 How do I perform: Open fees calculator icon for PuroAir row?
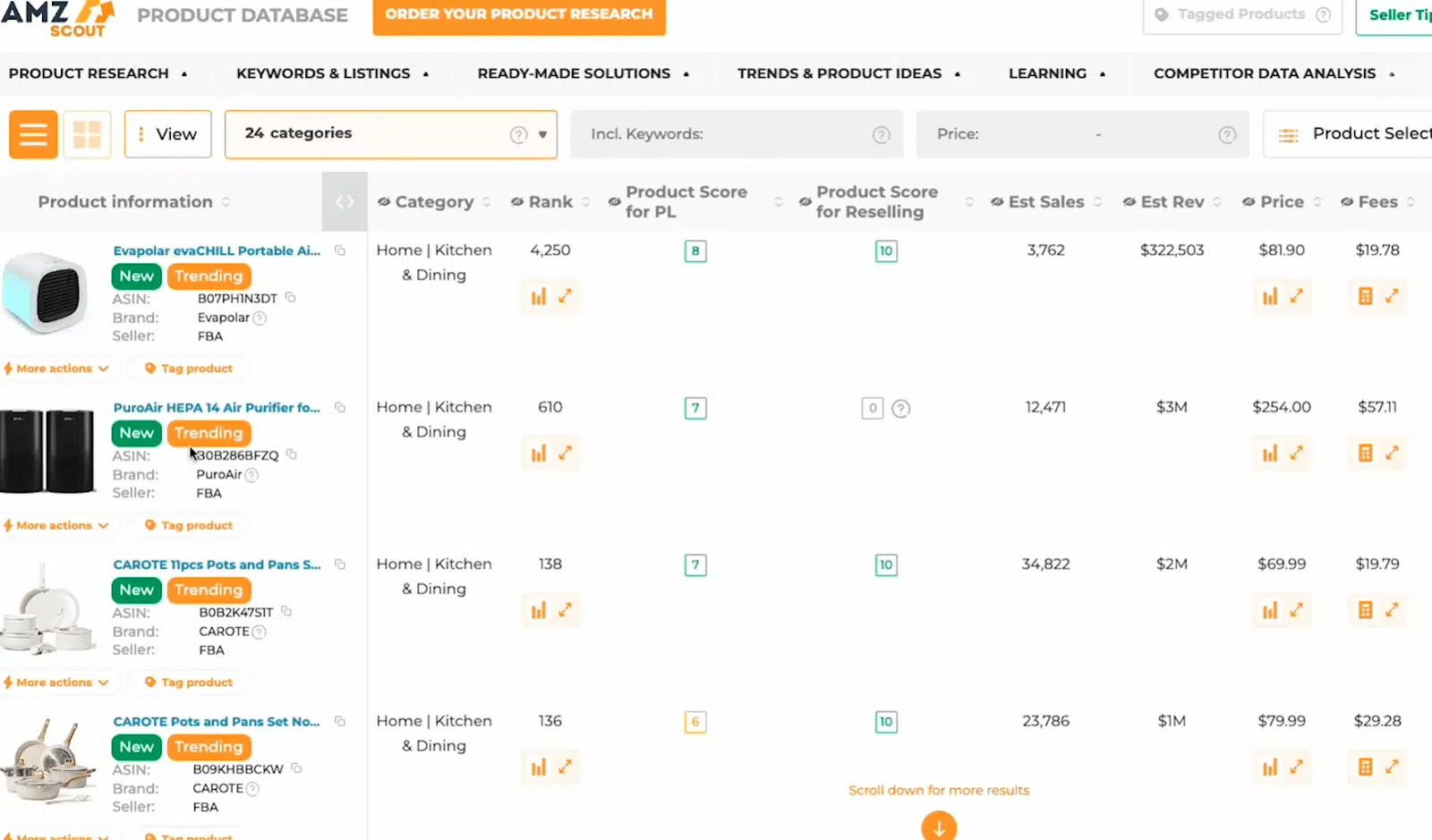tap(1365, 454)
